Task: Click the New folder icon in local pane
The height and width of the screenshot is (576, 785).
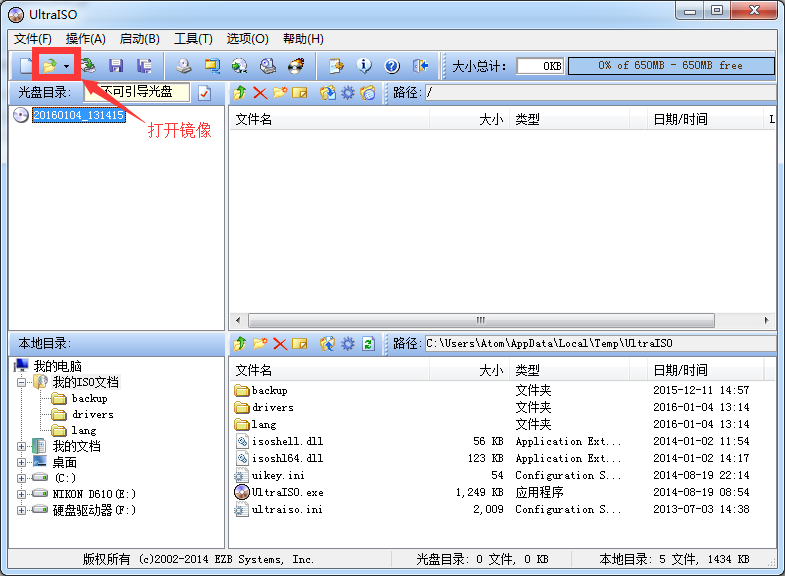Action: coord(260,344)
